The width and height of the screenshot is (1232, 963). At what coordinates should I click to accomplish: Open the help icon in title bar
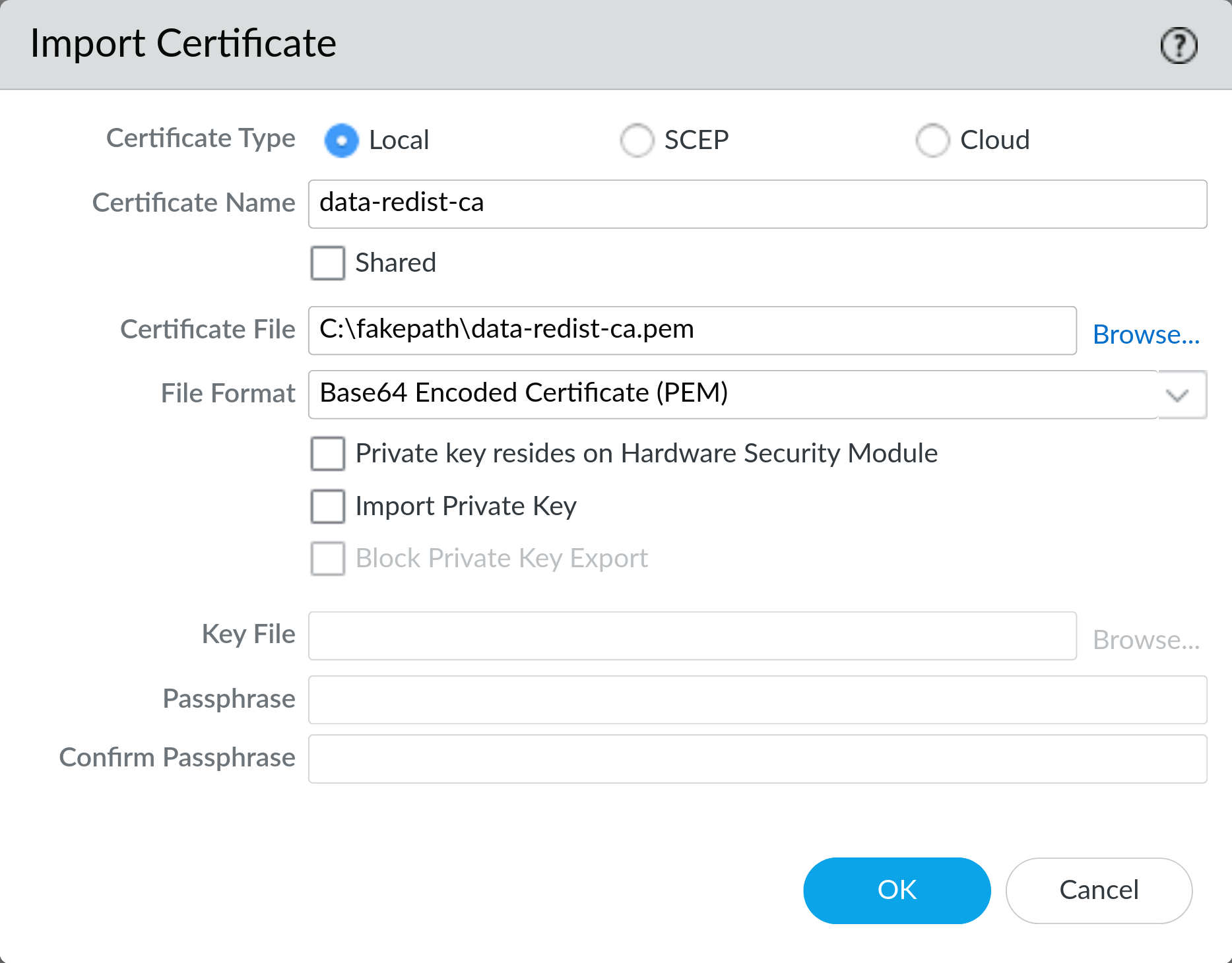point(1179,45)
